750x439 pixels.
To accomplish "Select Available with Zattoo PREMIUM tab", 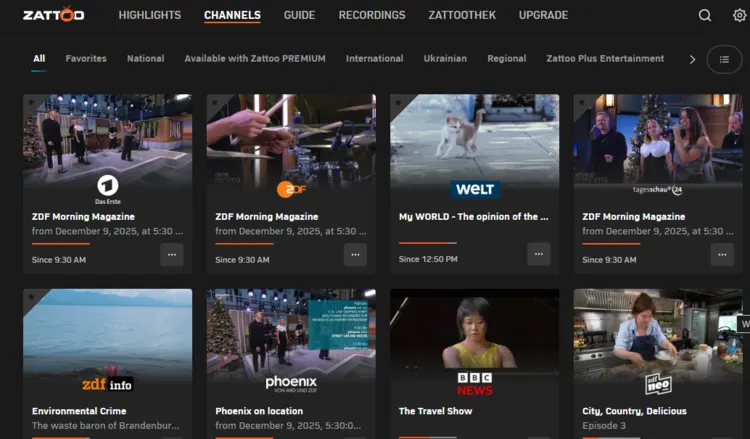I will click(x=255, y=59).
